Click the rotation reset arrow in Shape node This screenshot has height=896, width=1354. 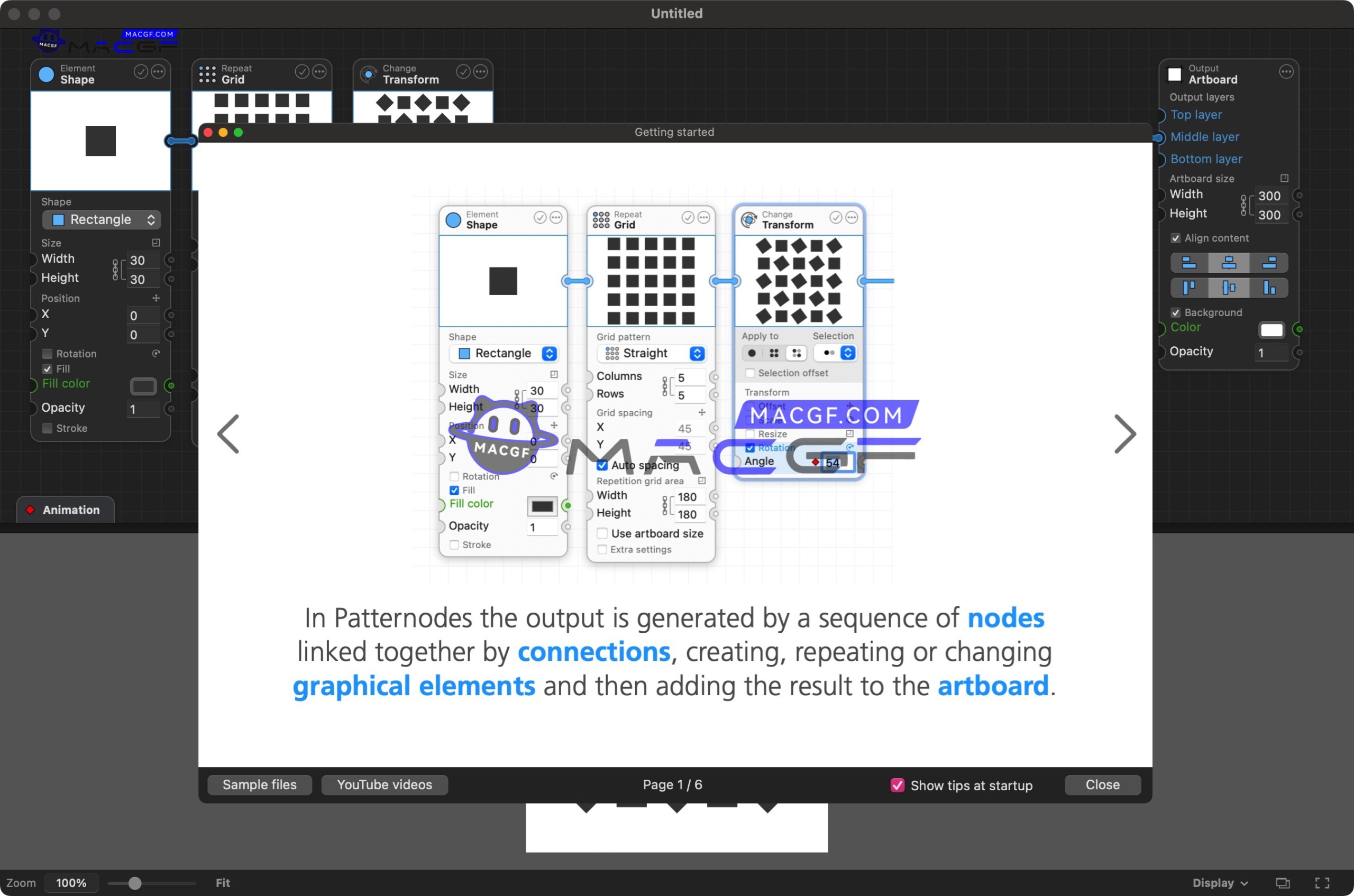point(158,353)
